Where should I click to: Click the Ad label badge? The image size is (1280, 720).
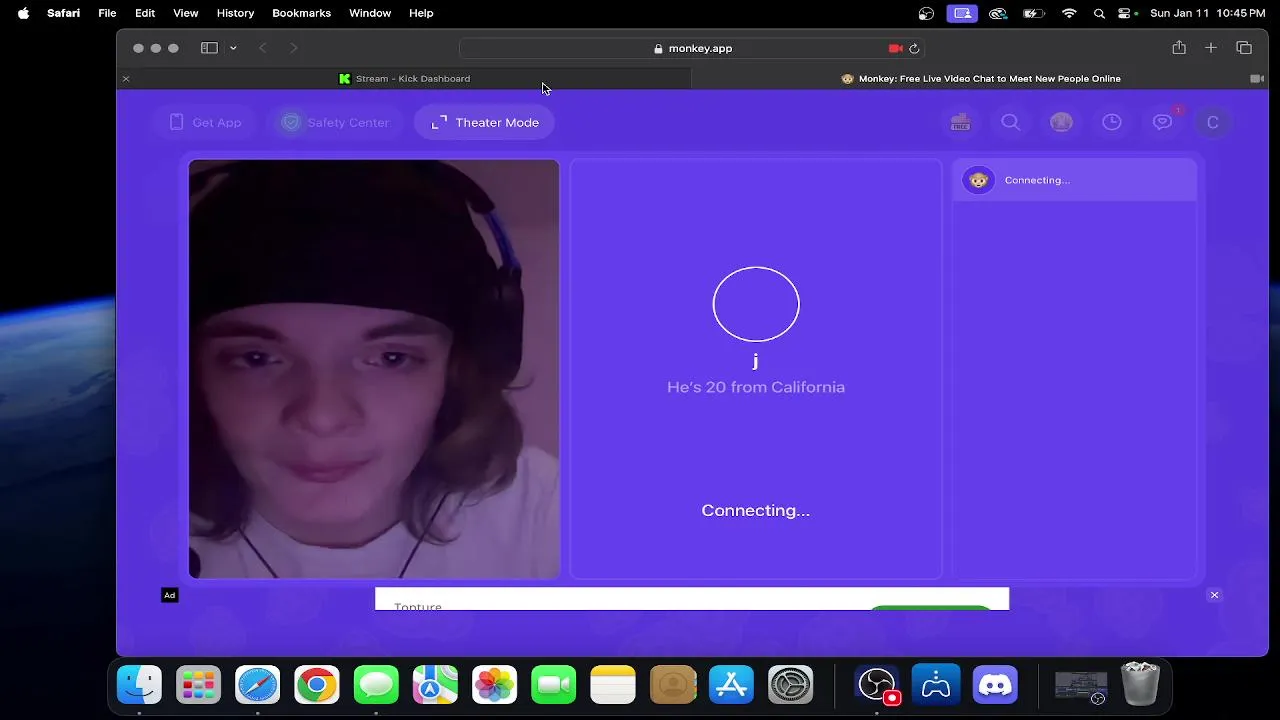point(170,595)
